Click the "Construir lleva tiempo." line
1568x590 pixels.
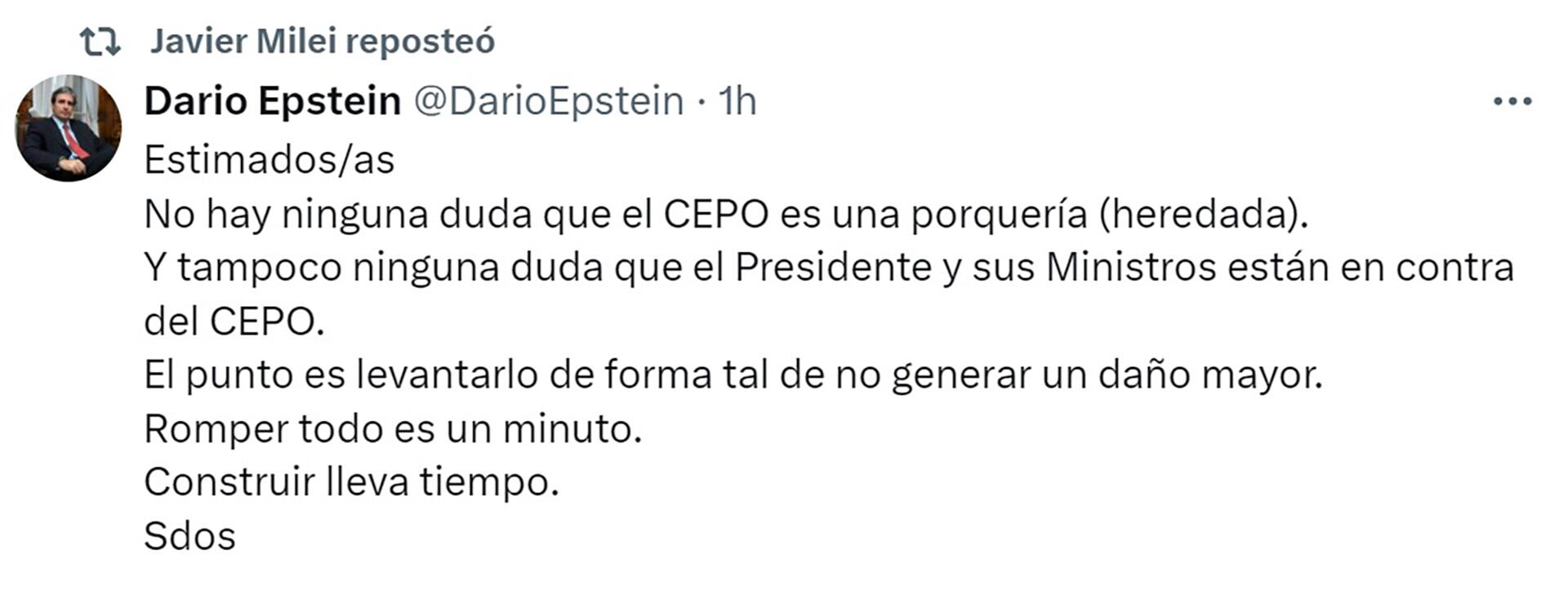[351, 482]
